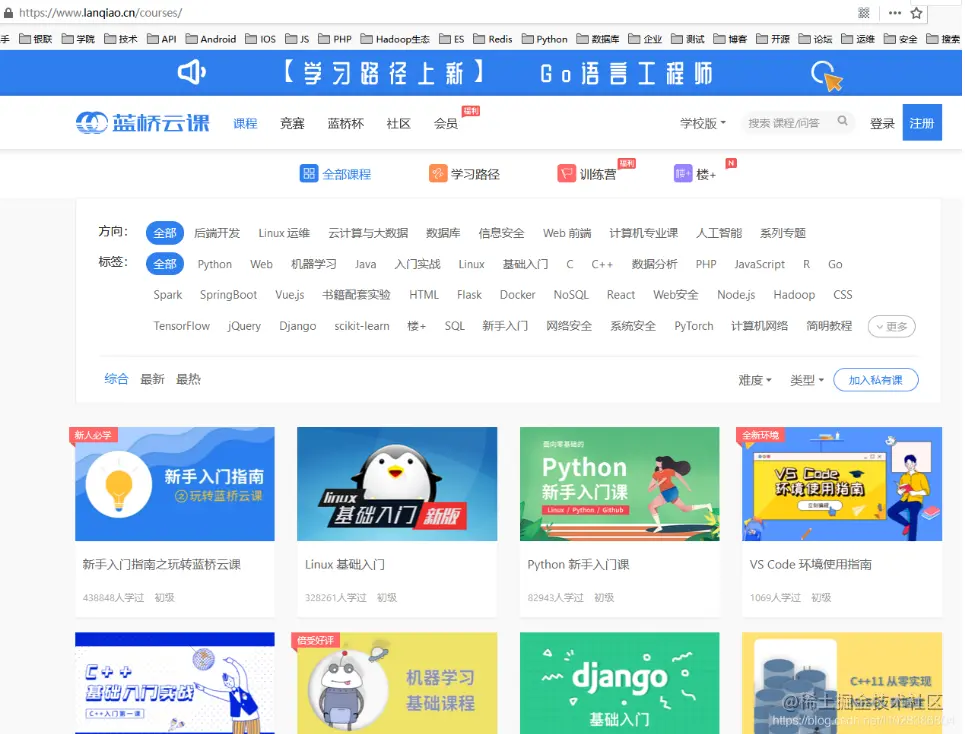Viewport: 965px width, 734px height.
Task: Select 全部 in the 方向 filter row
Action: click(164, 233)
